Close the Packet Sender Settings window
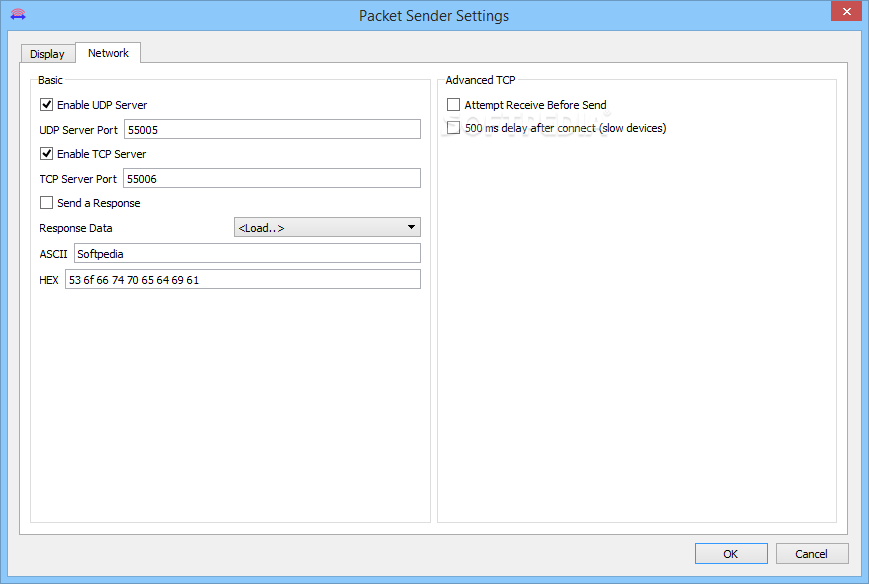This screenshot has width=869, height=584. coord(846,11)
